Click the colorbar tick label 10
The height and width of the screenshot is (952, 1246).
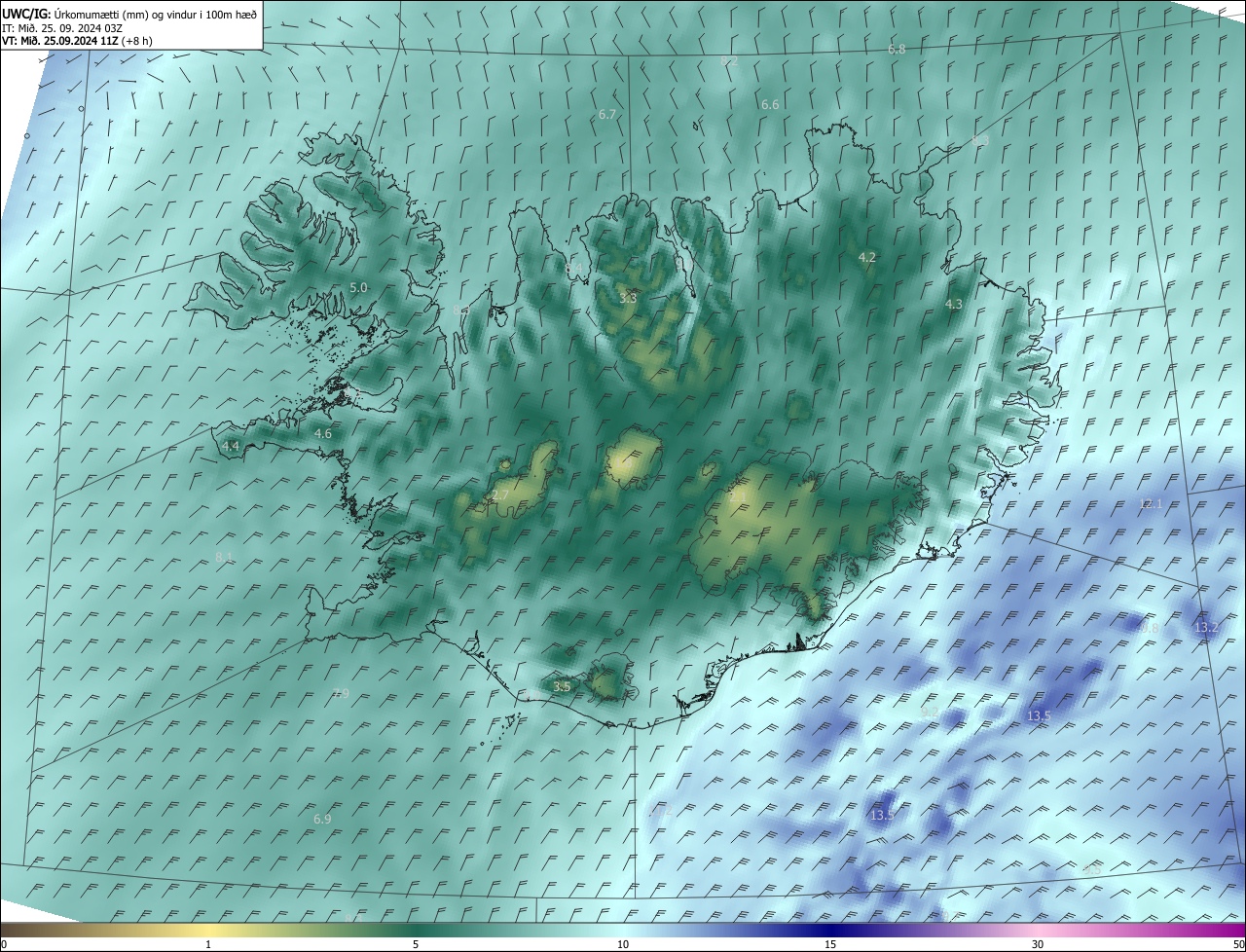(x=623, y=945)
